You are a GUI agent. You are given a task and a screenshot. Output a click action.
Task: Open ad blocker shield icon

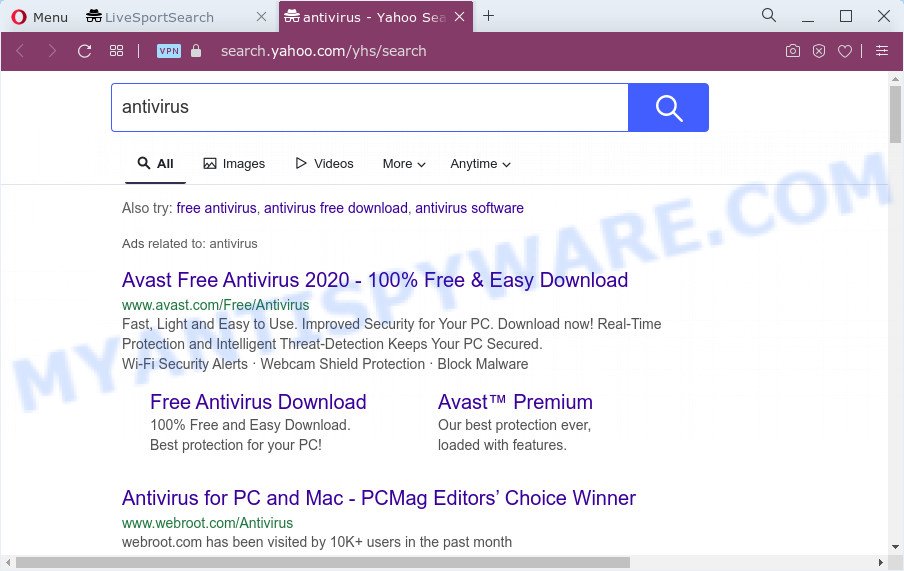click(x=819, y=51)
